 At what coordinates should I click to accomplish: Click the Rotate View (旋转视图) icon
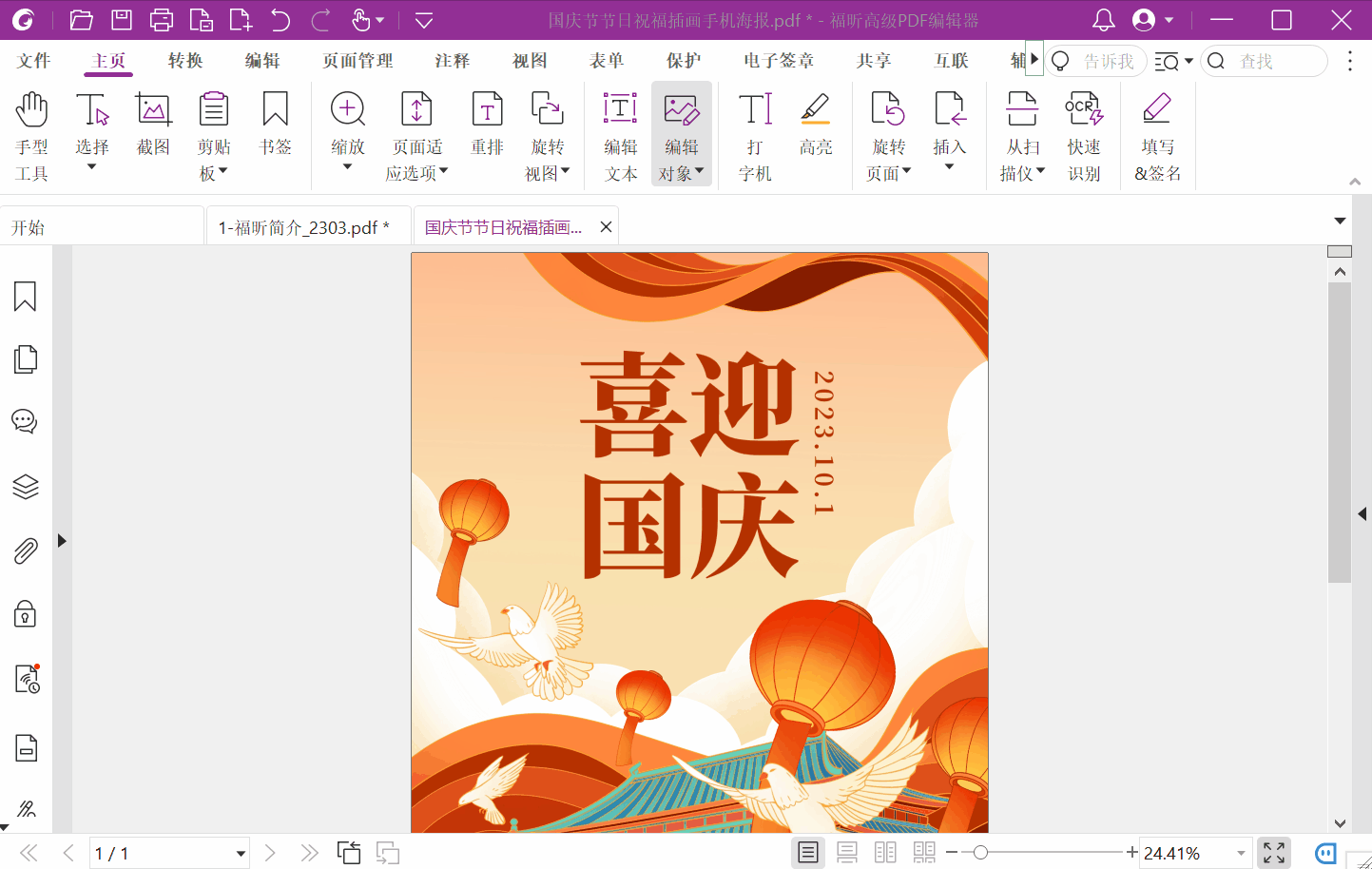pos(548,110)
